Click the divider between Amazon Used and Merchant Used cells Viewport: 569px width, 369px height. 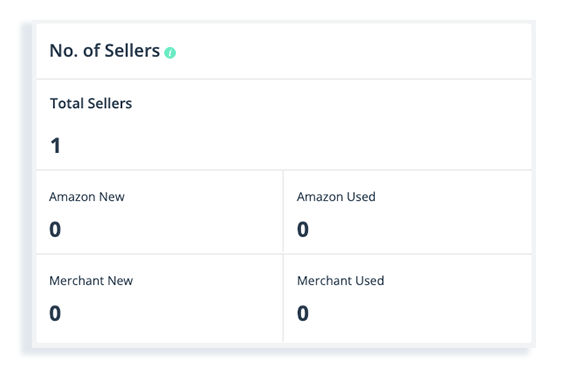[408, 254]
